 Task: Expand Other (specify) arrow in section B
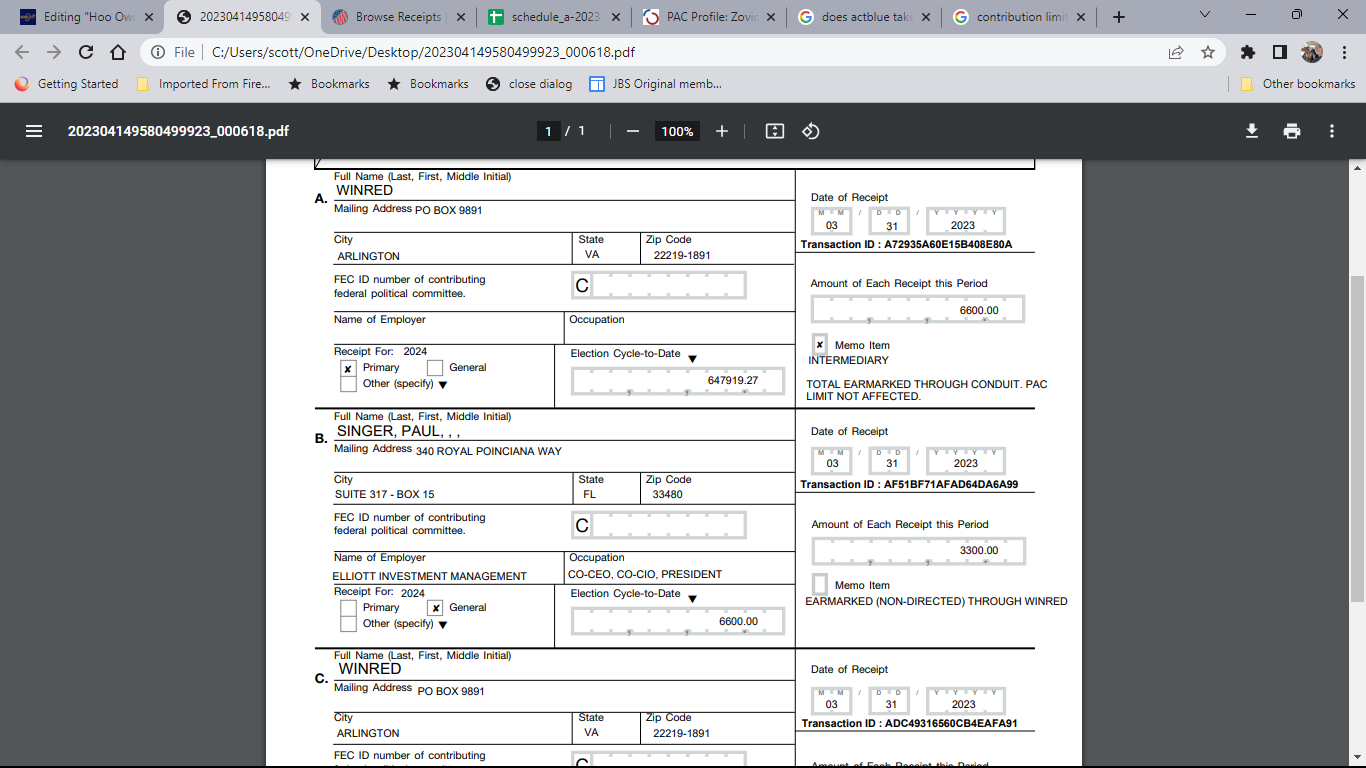tap(442, 625)
